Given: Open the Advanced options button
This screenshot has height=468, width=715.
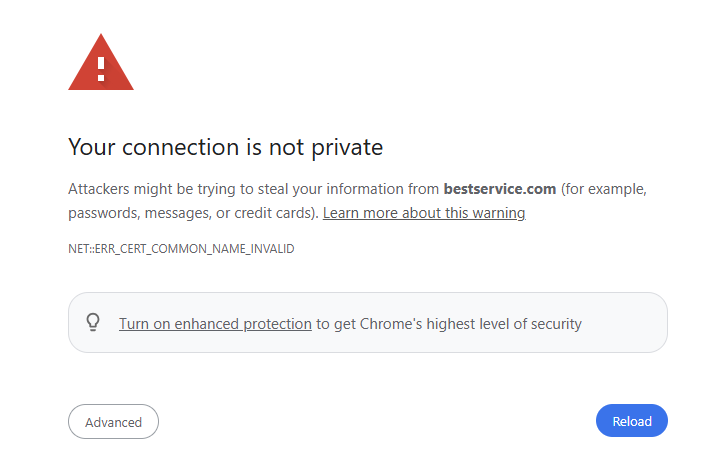Looking at the screenshot, I should point(114,421).
